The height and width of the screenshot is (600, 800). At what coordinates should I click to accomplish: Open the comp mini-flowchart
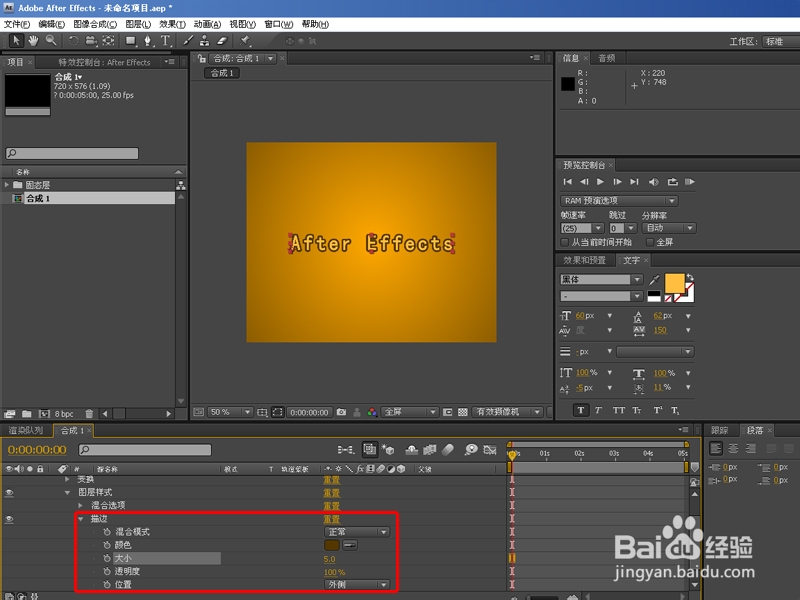point(345,449)
